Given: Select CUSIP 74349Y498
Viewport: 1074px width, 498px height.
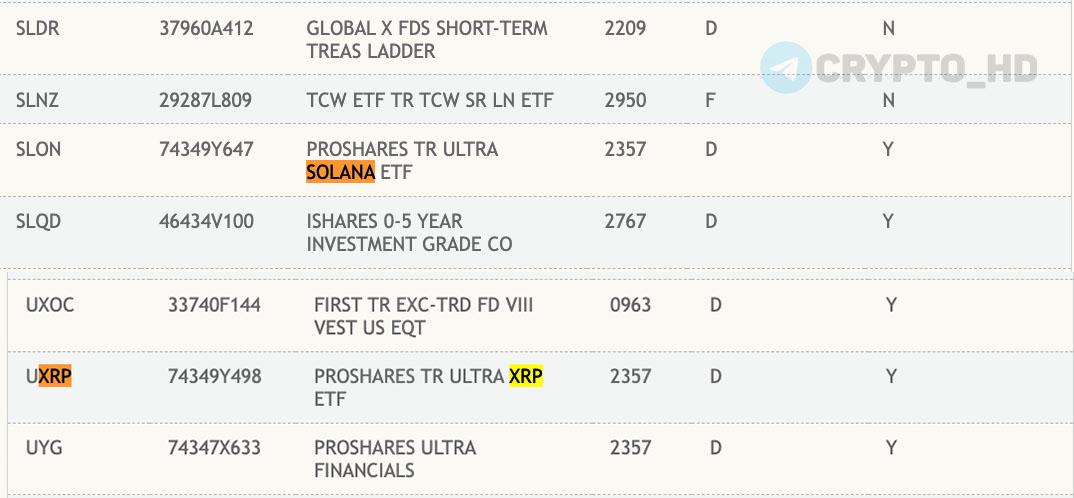Looking at the screenshot, I should point(214,376).
